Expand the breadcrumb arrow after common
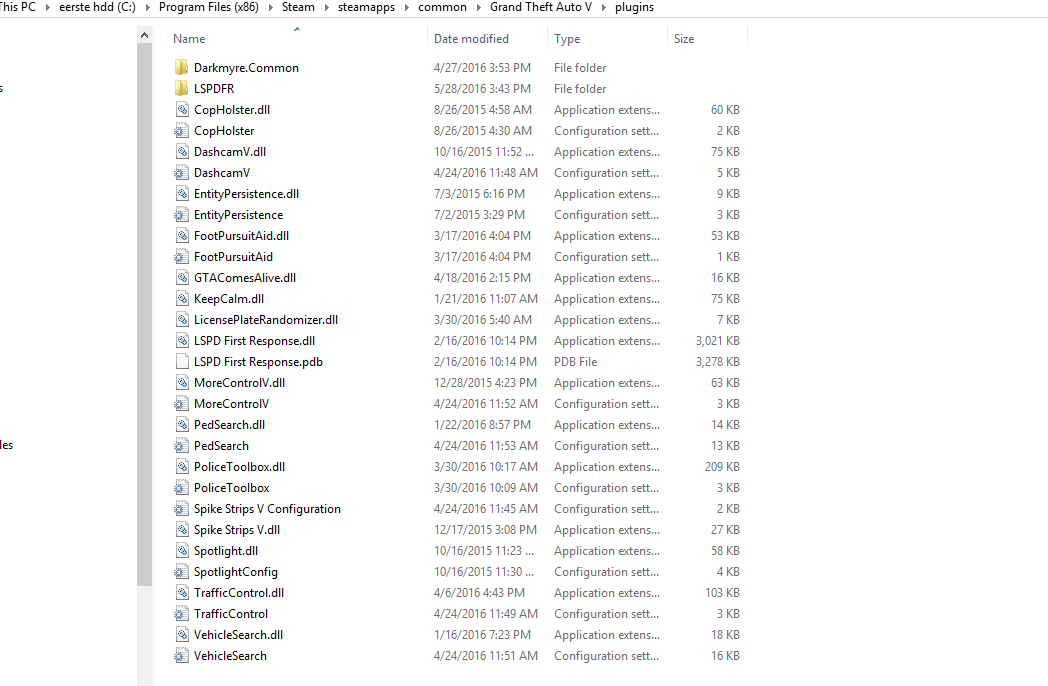 pyautogui.click(x=479, y=7)
